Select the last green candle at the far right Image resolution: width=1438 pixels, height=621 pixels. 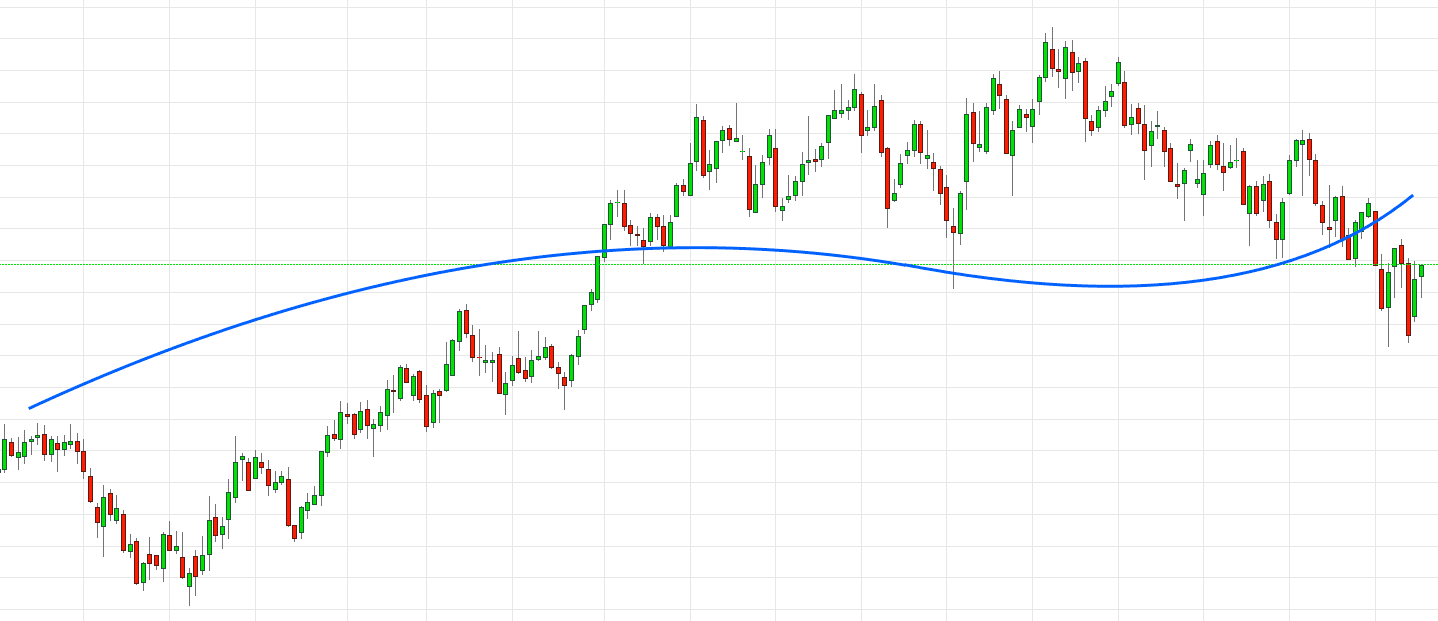coord(1421,270)
